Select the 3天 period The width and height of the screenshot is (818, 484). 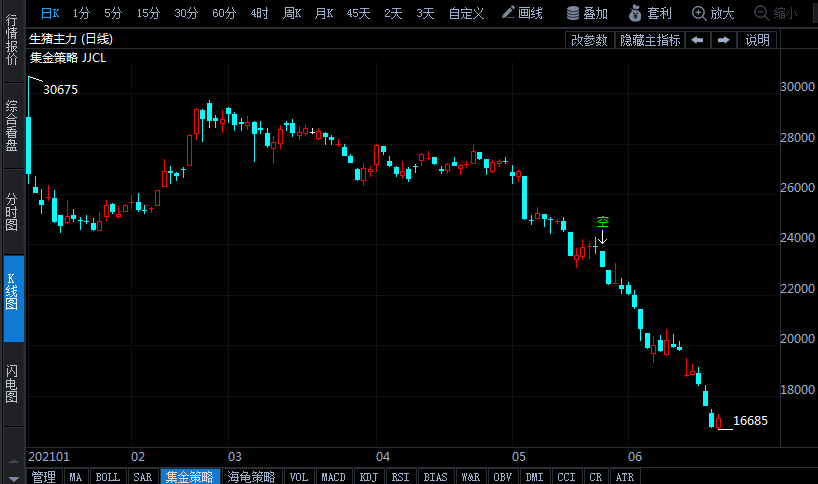coord(425,14)
